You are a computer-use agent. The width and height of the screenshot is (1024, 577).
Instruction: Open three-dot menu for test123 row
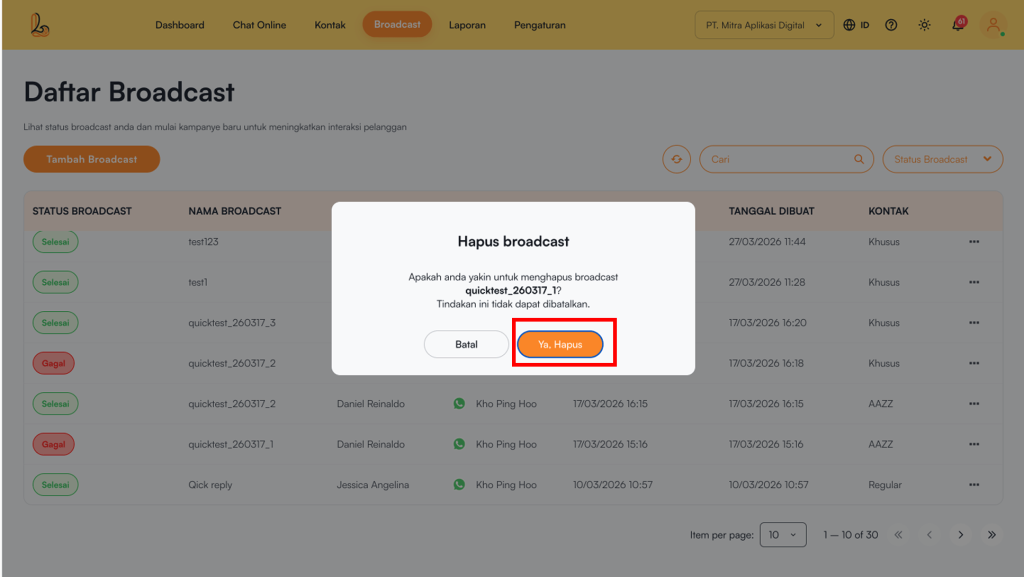(x=974, y=242)
